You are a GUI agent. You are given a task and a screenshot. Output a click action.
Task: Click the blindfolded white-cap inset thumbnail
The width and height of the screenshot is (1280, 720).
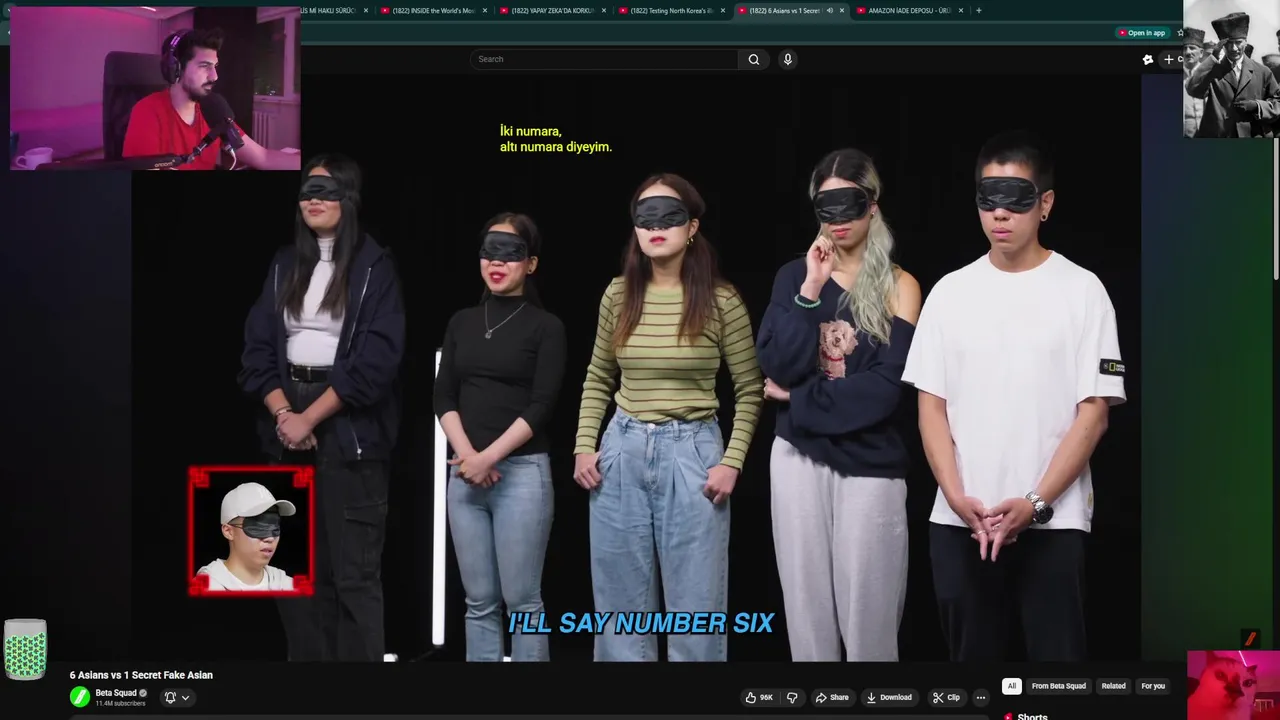pos(251,531)
